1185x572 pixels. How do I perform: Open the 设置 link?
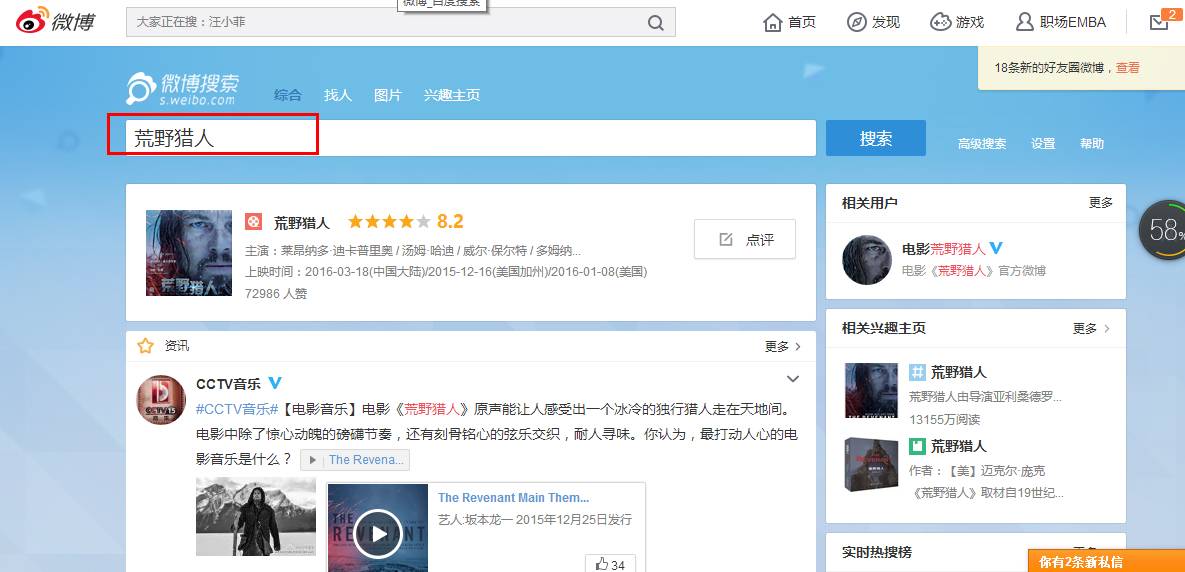[1043, 144]
